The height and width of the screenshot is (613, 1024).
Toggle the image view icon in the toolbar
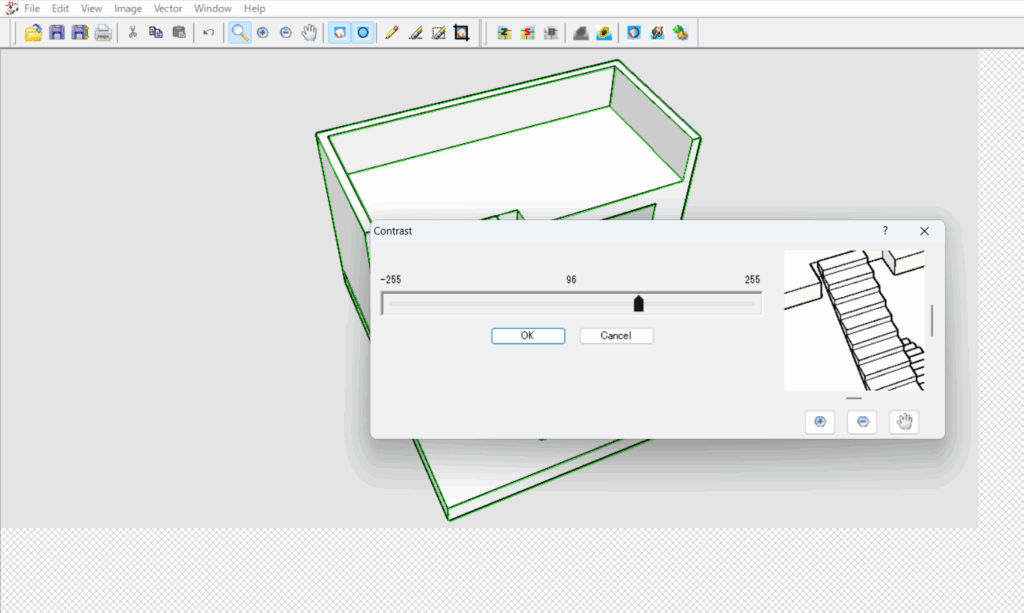tap(340, 33)
